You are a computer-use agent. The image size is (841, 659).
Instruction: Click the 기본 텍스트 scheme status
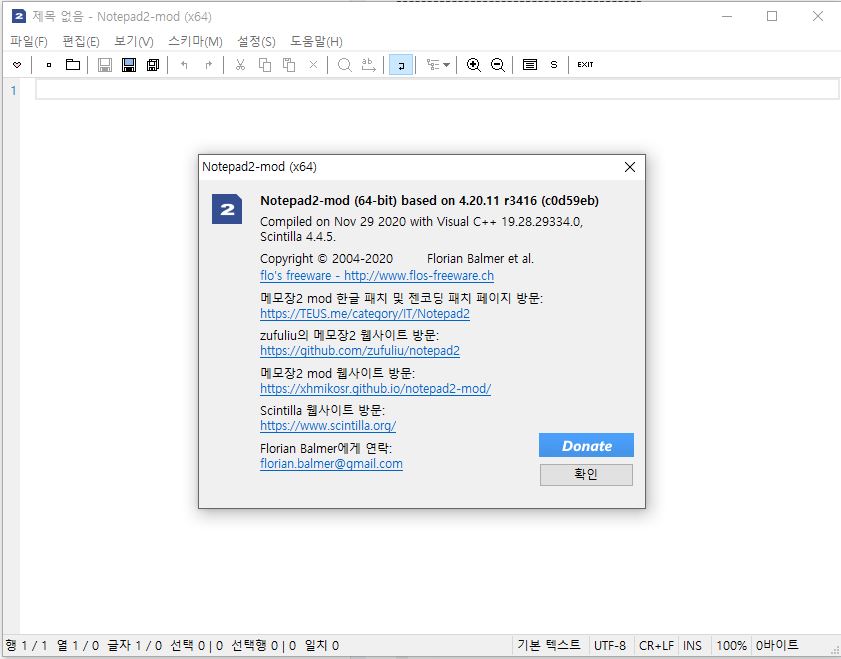coord(549,646)
